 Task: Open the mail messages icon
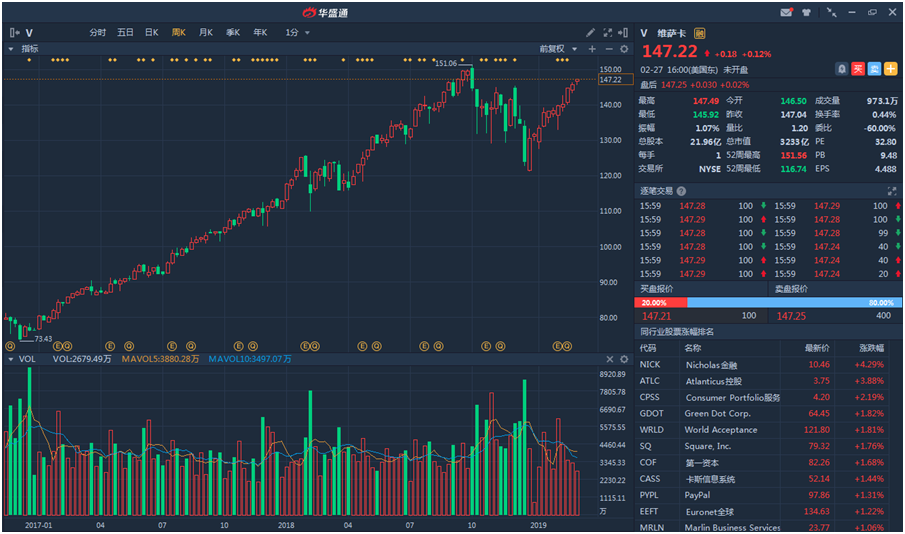click(786, 12)
